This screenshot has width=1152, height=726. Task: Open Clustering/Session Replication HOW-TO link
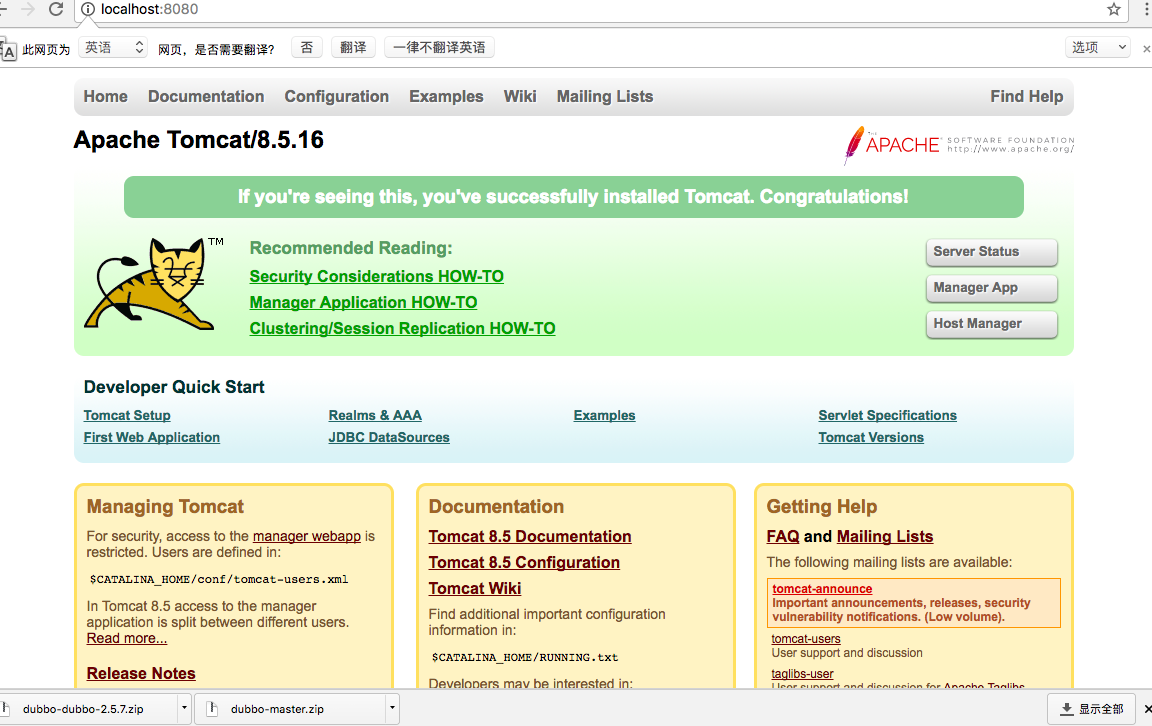pyautogui.click(x=402, y=328)
